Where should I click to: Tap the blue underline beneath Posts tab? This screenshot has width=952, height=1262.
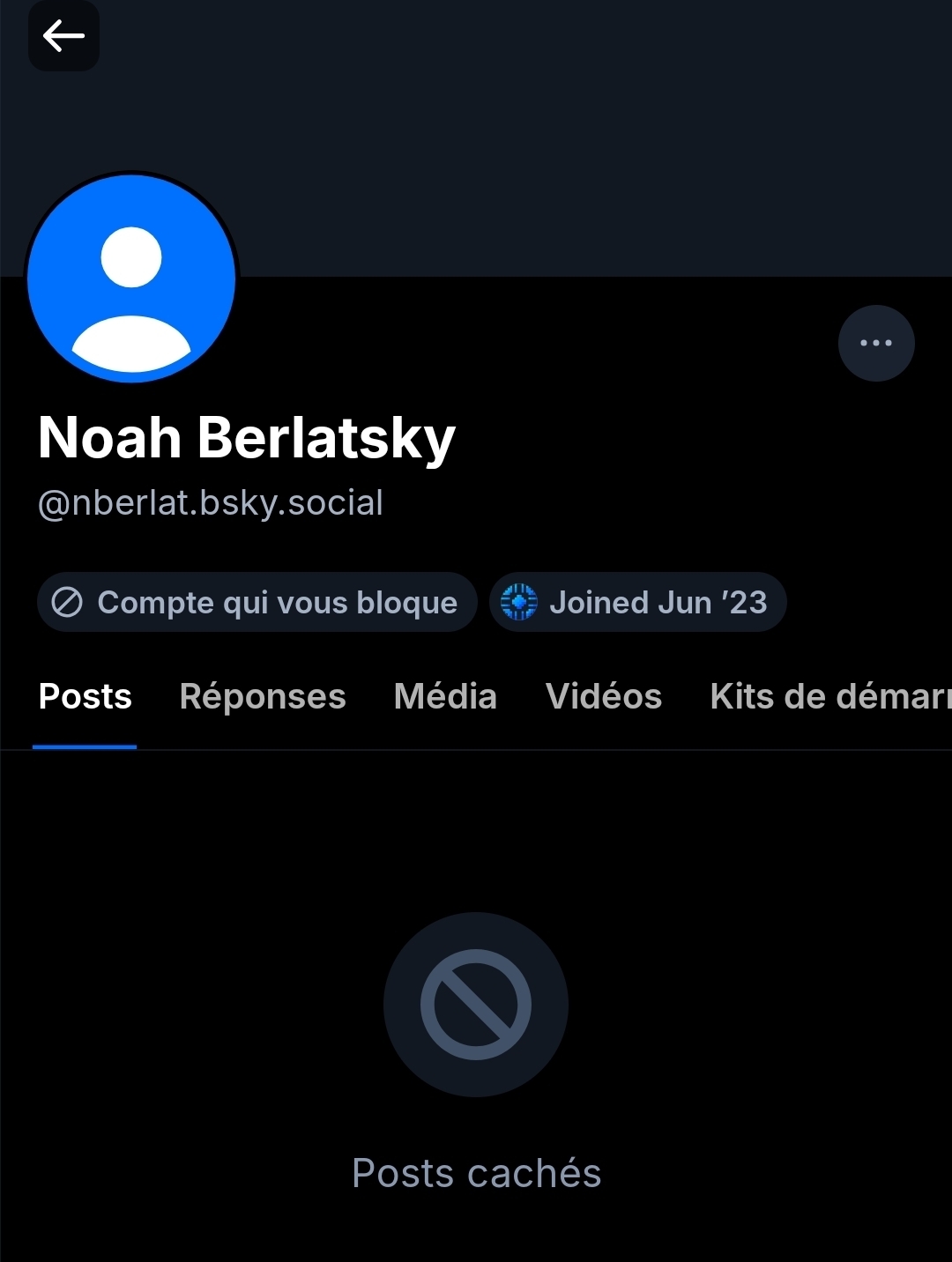85,746
